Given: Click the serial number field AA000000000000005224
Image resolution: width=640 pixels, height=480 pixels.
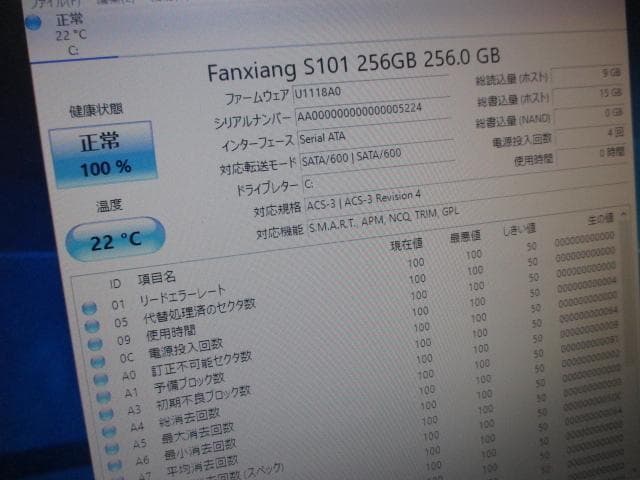Looking at the screenshot, I should 372,111.
